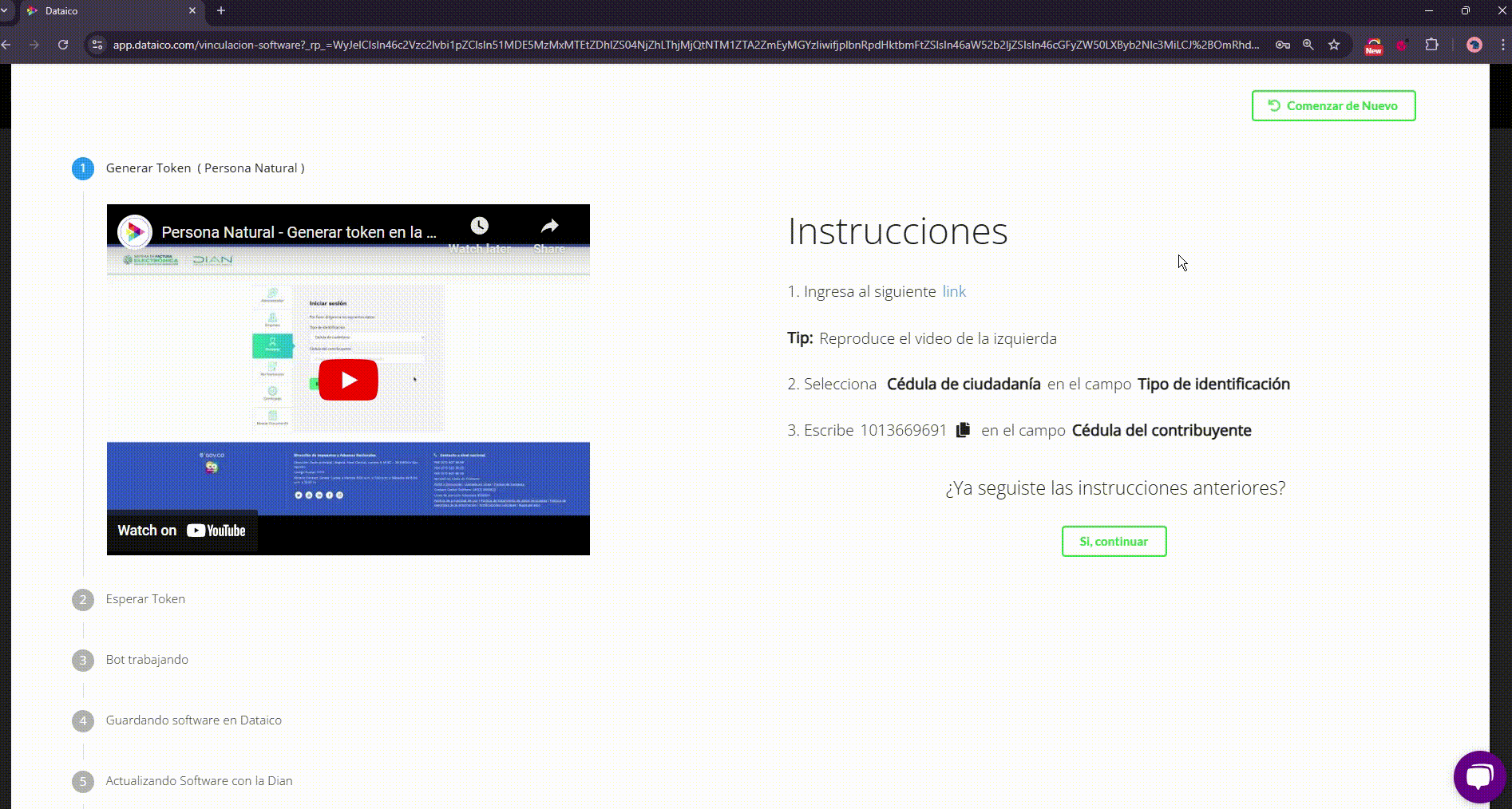The height and width of the screenshot is (809, 1512).
Task: Open the DIAN link in step 1
Action: 954,291
